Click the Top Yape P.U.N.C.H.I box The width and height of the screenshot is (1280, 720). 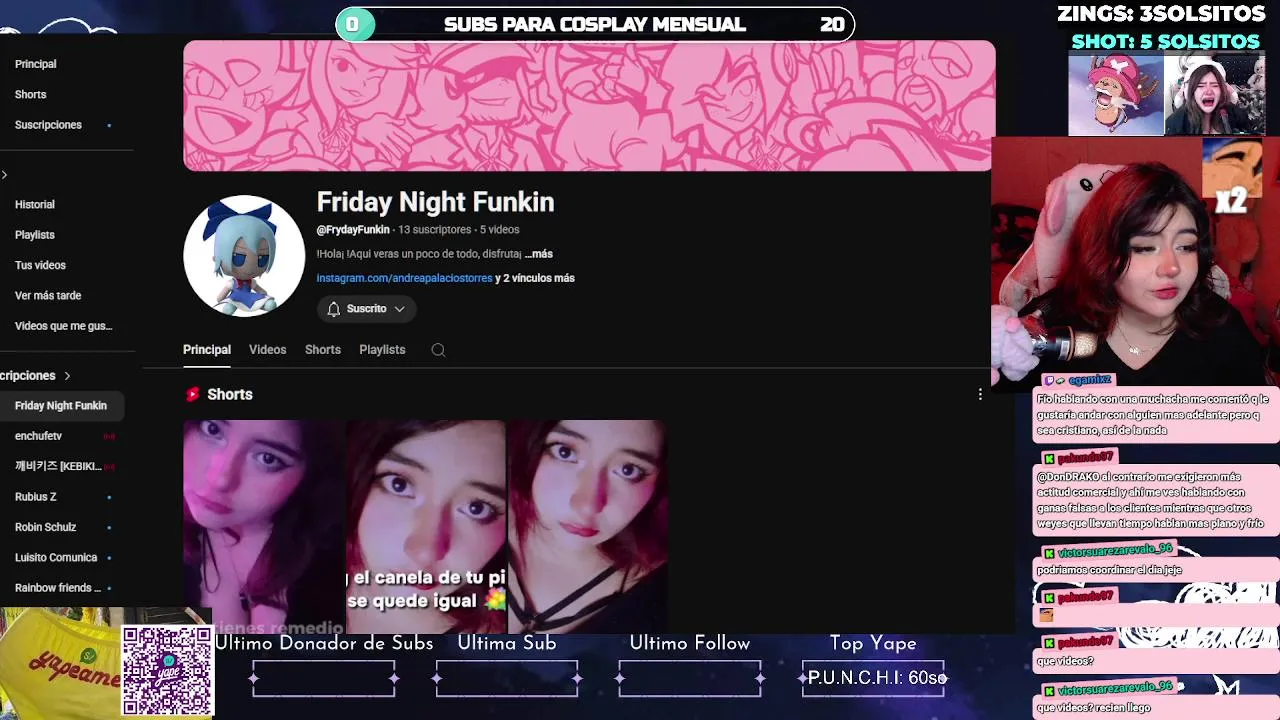click(873, 678)
